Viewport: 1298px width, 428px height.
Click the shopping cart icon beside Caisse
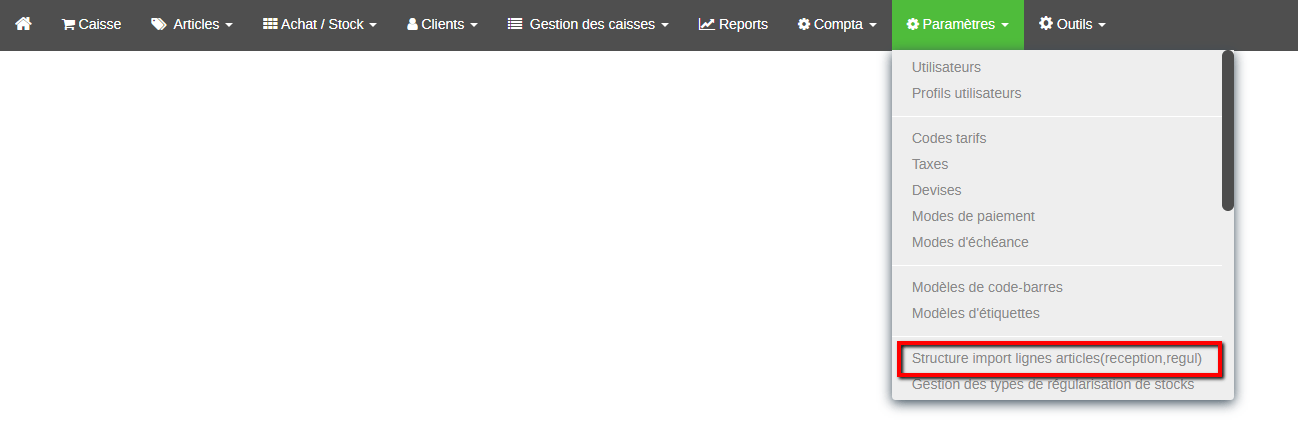[69, 24]
